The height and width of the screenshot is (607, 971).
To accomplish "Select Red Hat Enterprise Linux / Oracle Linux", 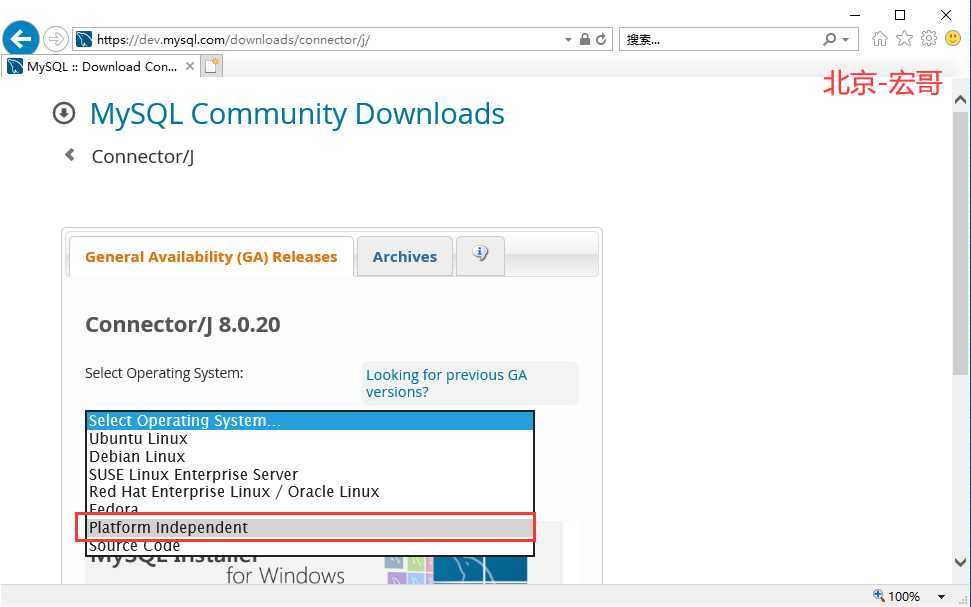I will 310,492.
